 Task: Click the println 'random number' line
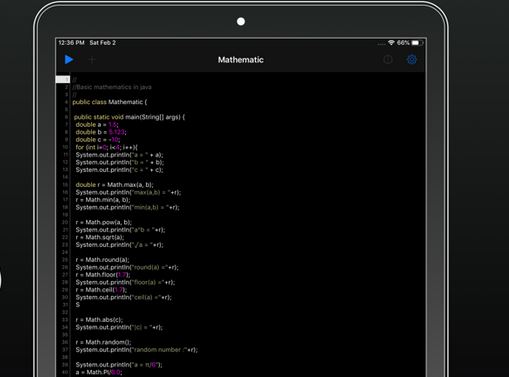137,350
